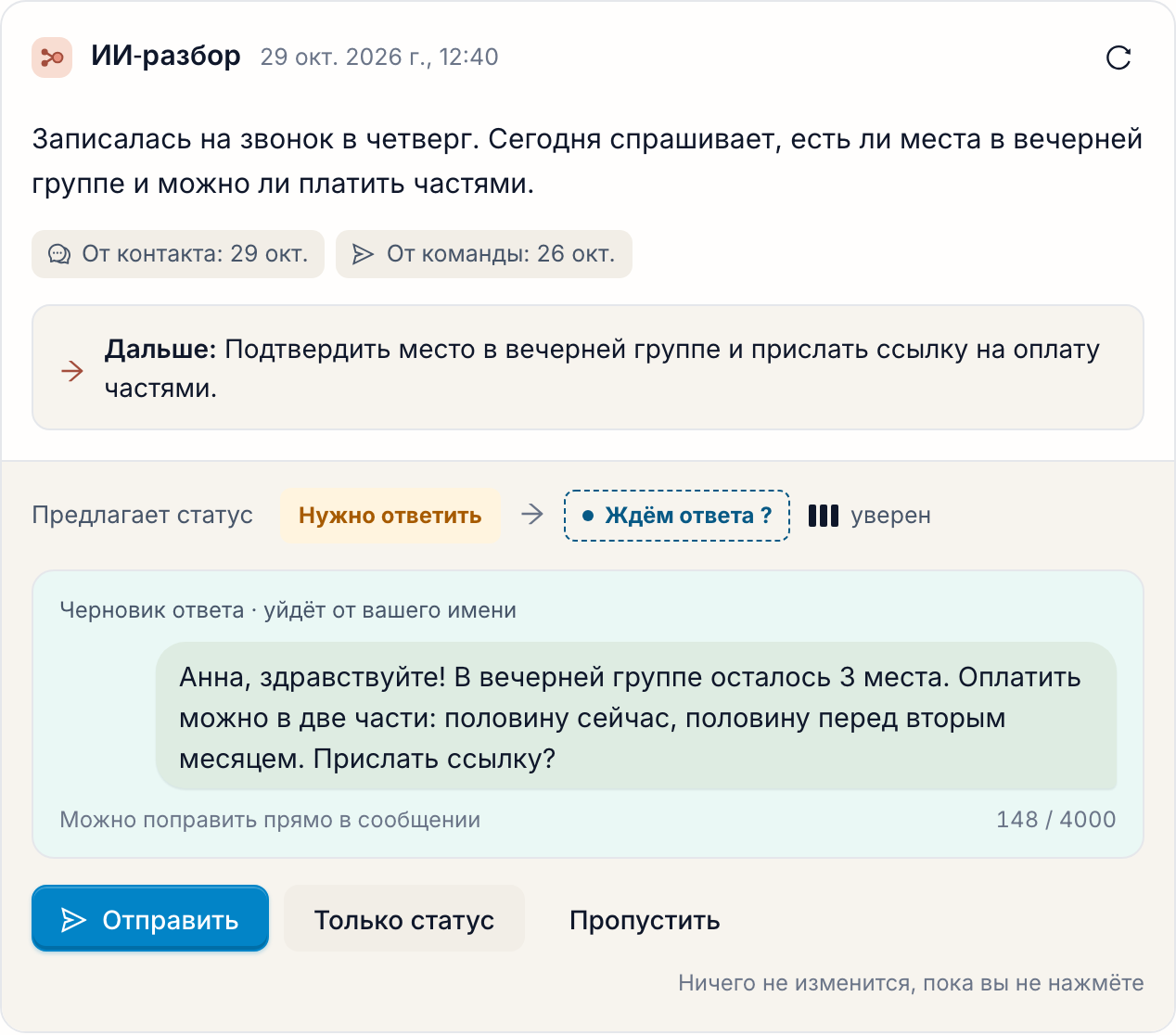Click the label Предлагает статус

tap(143, 516)
